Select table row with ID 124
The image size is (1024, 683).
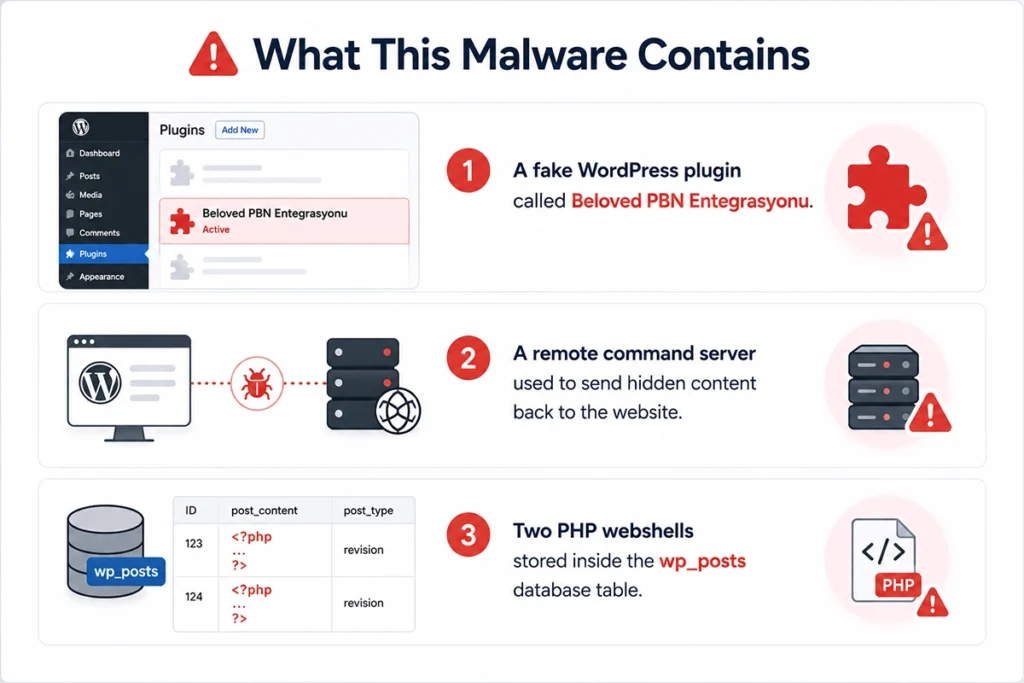294,603
